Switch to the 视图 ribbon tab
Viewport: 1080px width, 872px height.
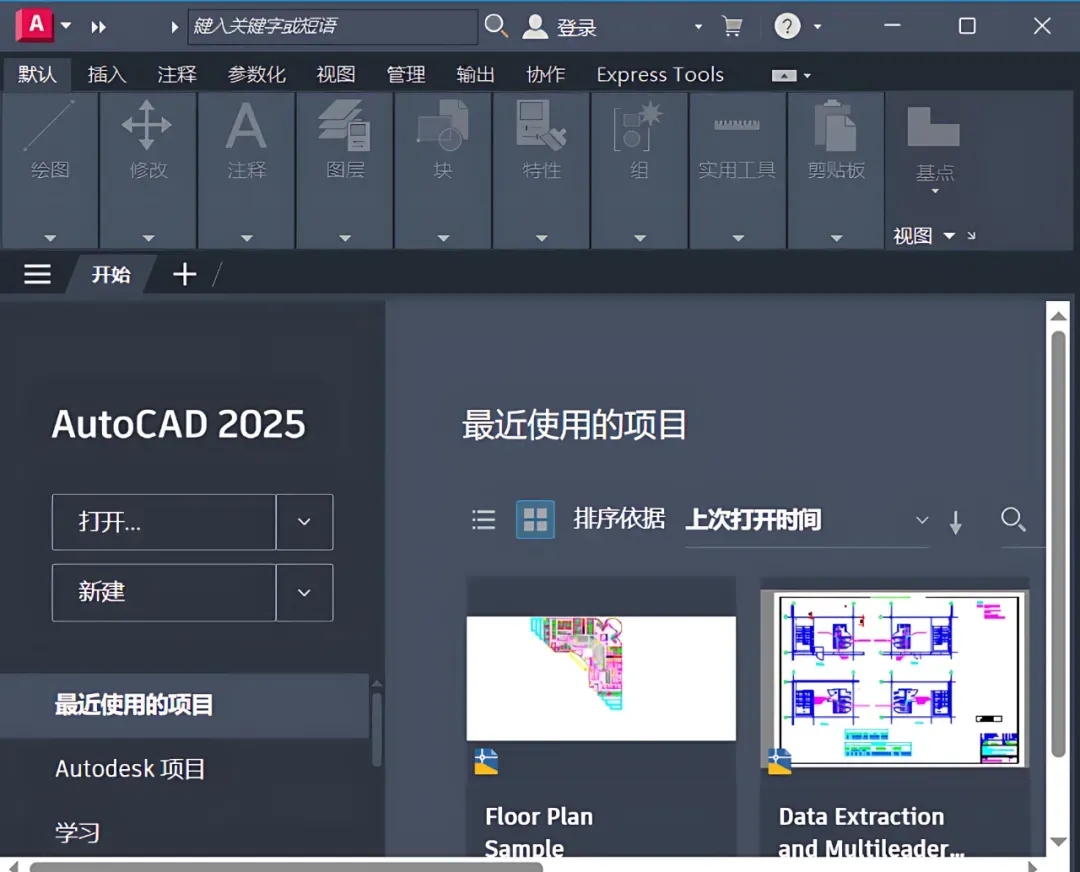(x=336, y=74)
